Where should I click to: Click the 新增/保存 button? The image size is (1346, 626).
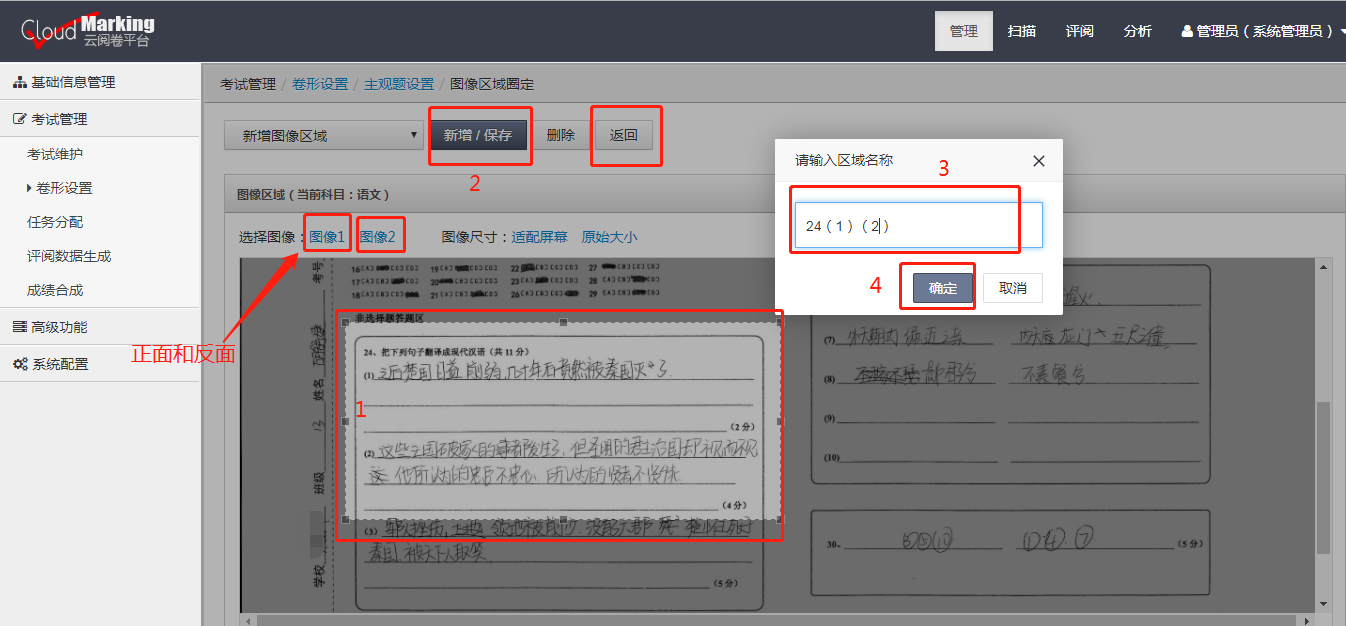[x=480, y=133]
